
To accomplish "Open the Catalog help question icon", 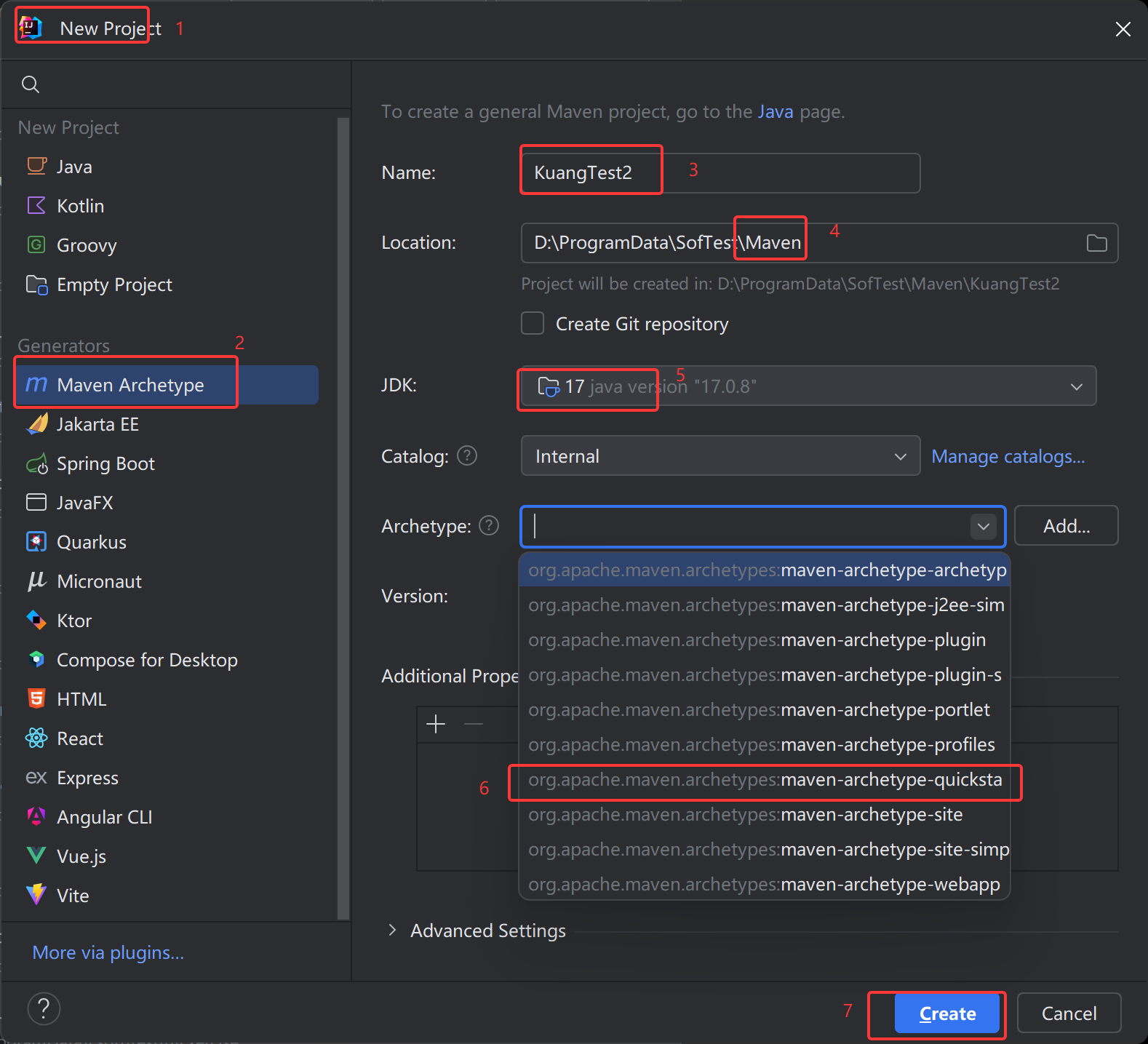I will coord(467,456).
